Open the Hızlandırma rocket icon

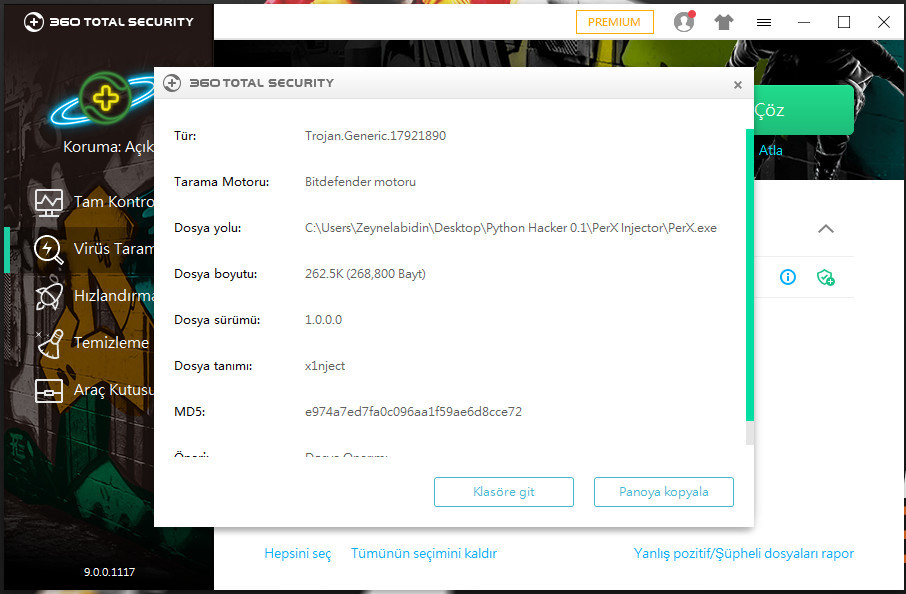(x=49, y=296)
